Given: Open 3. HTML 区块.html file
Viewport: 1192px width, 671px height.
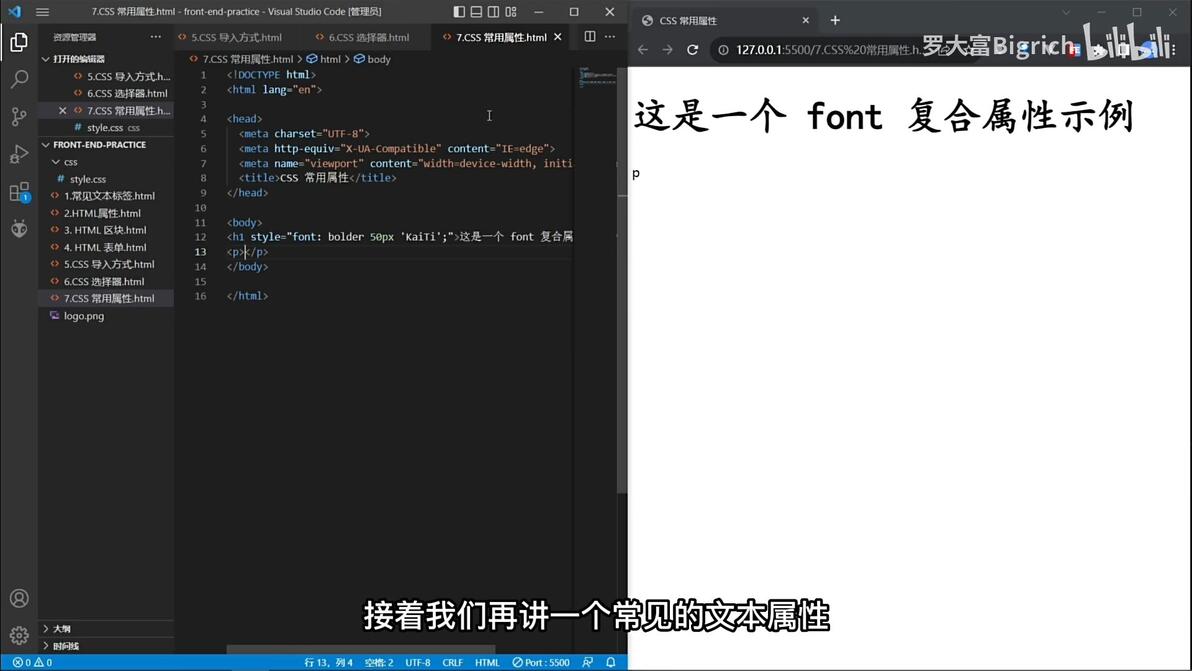Looking at the screenshot, I should (x=105, y=230).
